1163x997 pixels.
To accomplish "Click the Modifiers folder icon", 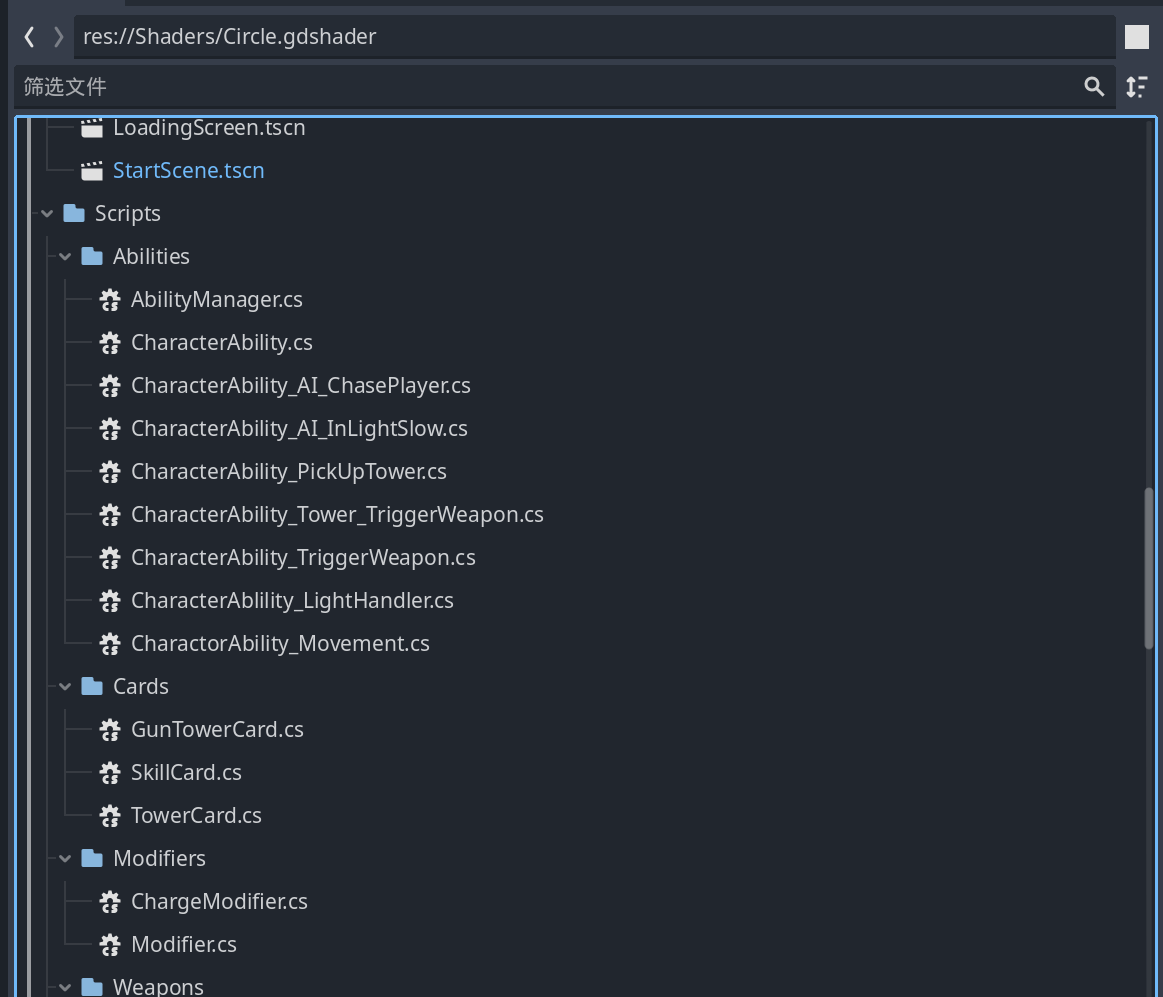I will (x=92, y=858).
